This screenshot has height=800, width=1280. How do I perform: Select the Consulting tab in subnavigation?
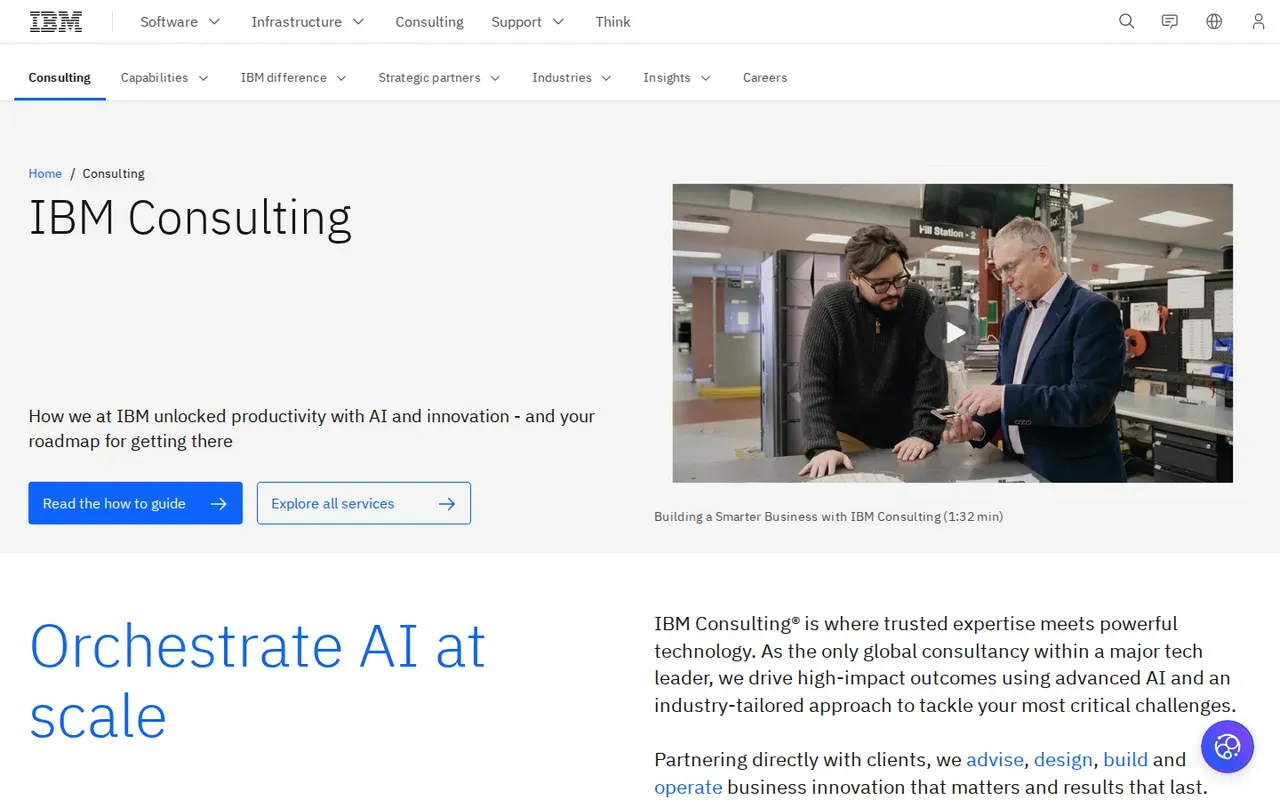(x=60, y=77)
